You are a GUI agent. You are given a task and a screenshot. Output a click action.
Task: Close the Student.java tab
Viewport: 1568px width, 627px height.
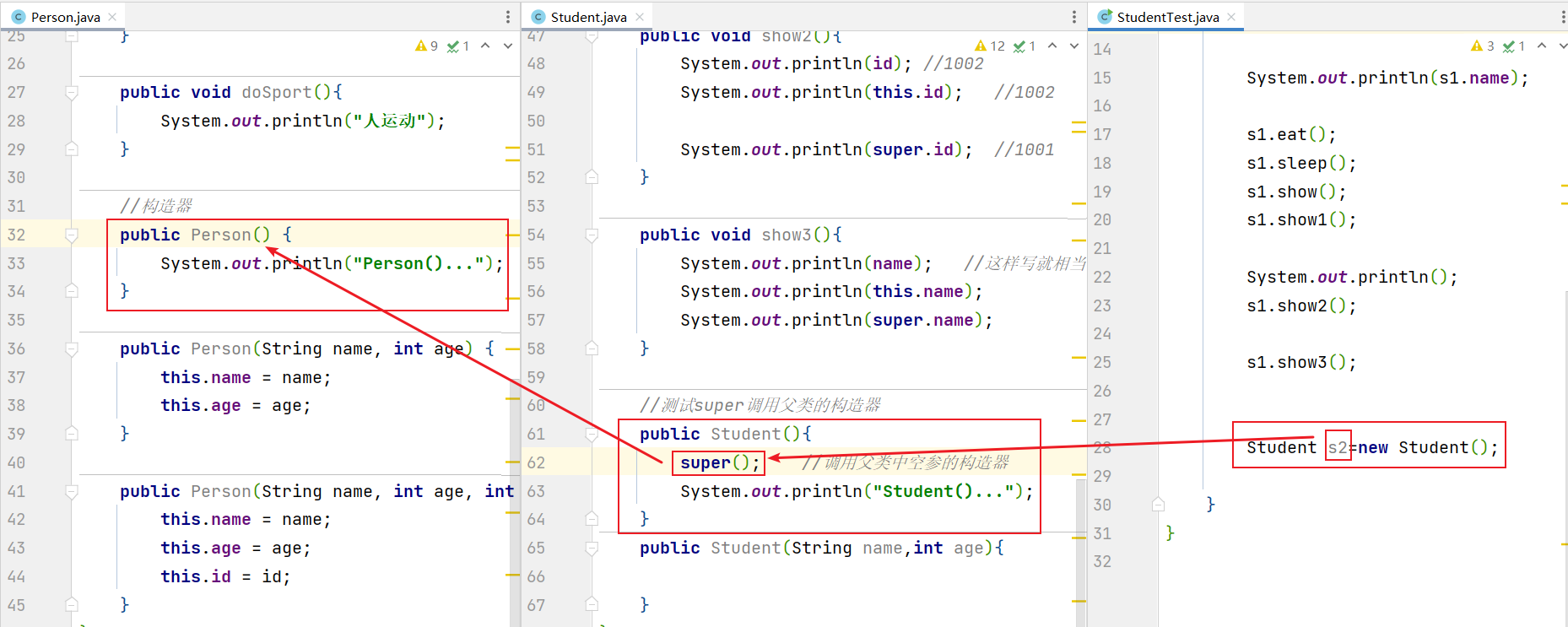(640, 17)
